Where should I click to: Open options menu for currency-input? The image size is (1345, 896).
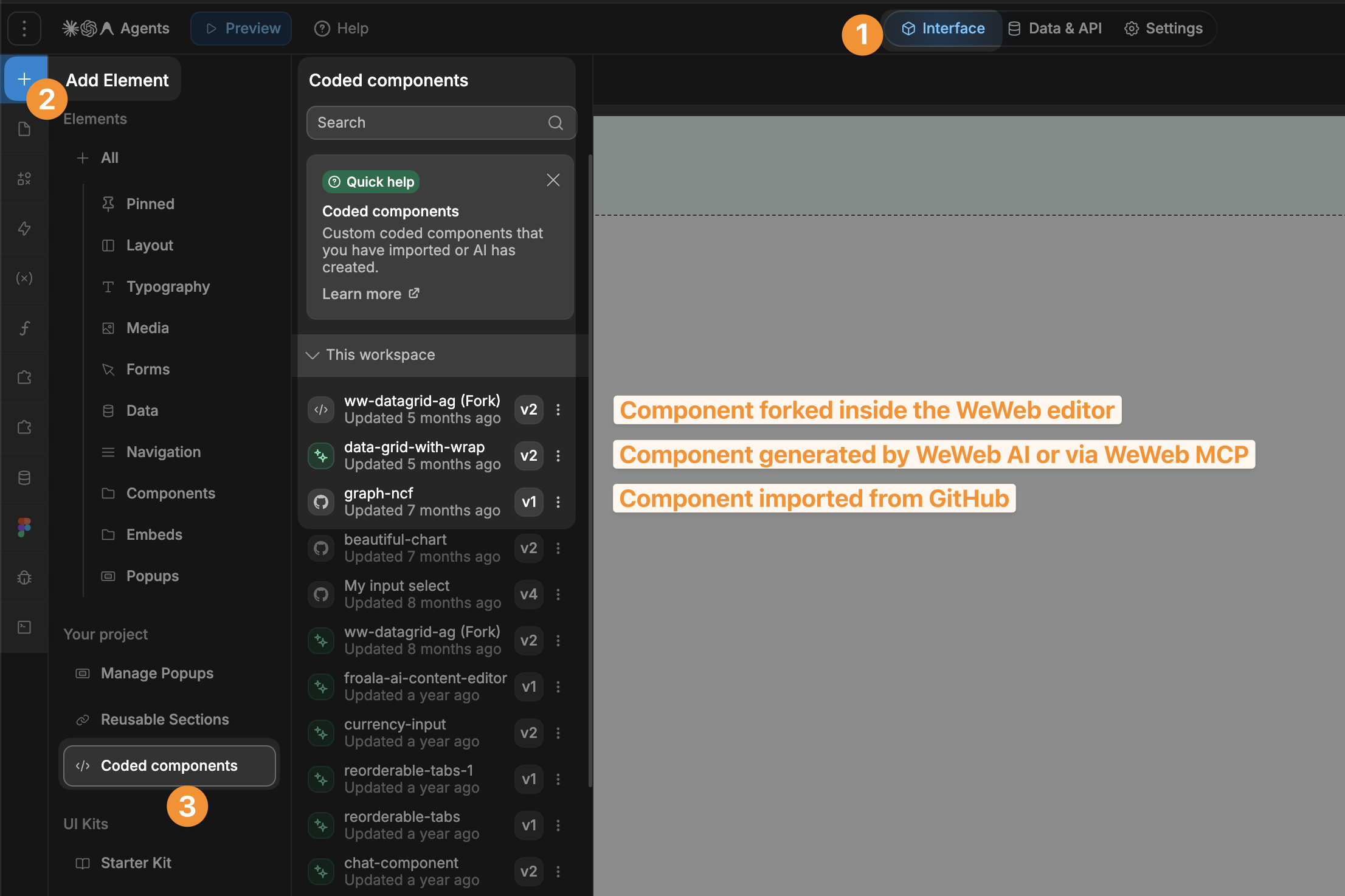point(558,733)
